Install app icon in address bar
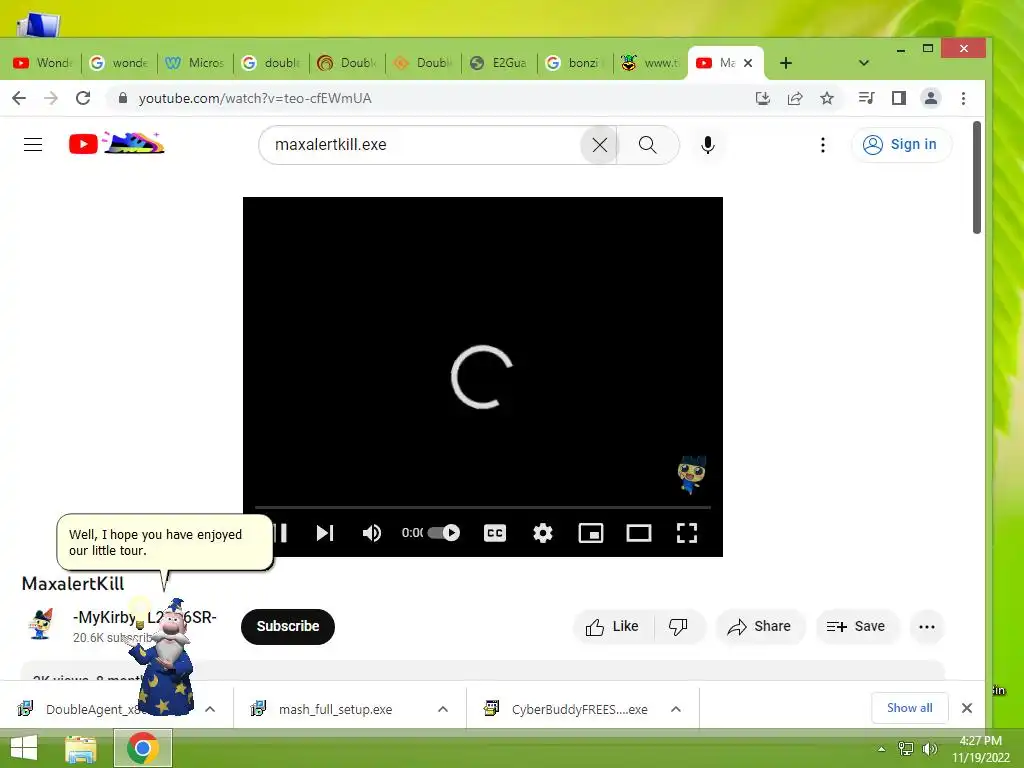1024x768 pixels. [762, 98]
